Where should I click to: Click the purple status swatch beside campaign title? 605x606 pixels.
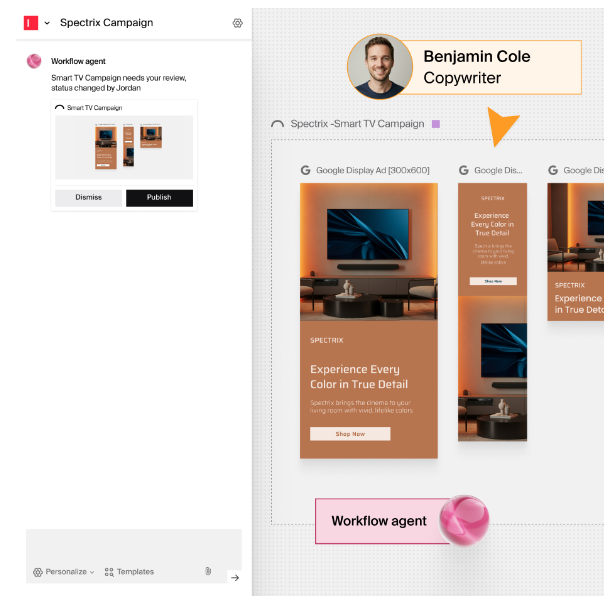[x=436, y=124]
